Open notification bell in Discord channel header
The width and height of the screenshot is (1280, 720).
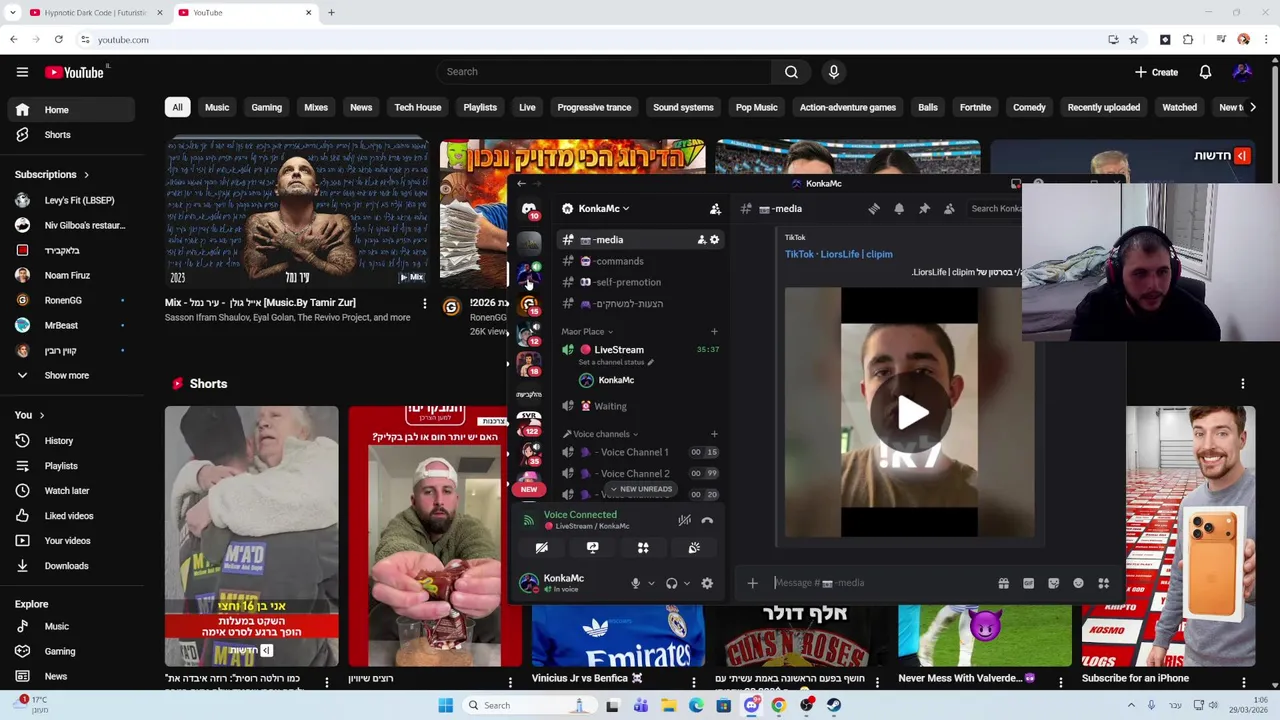(x=899, y=209)
